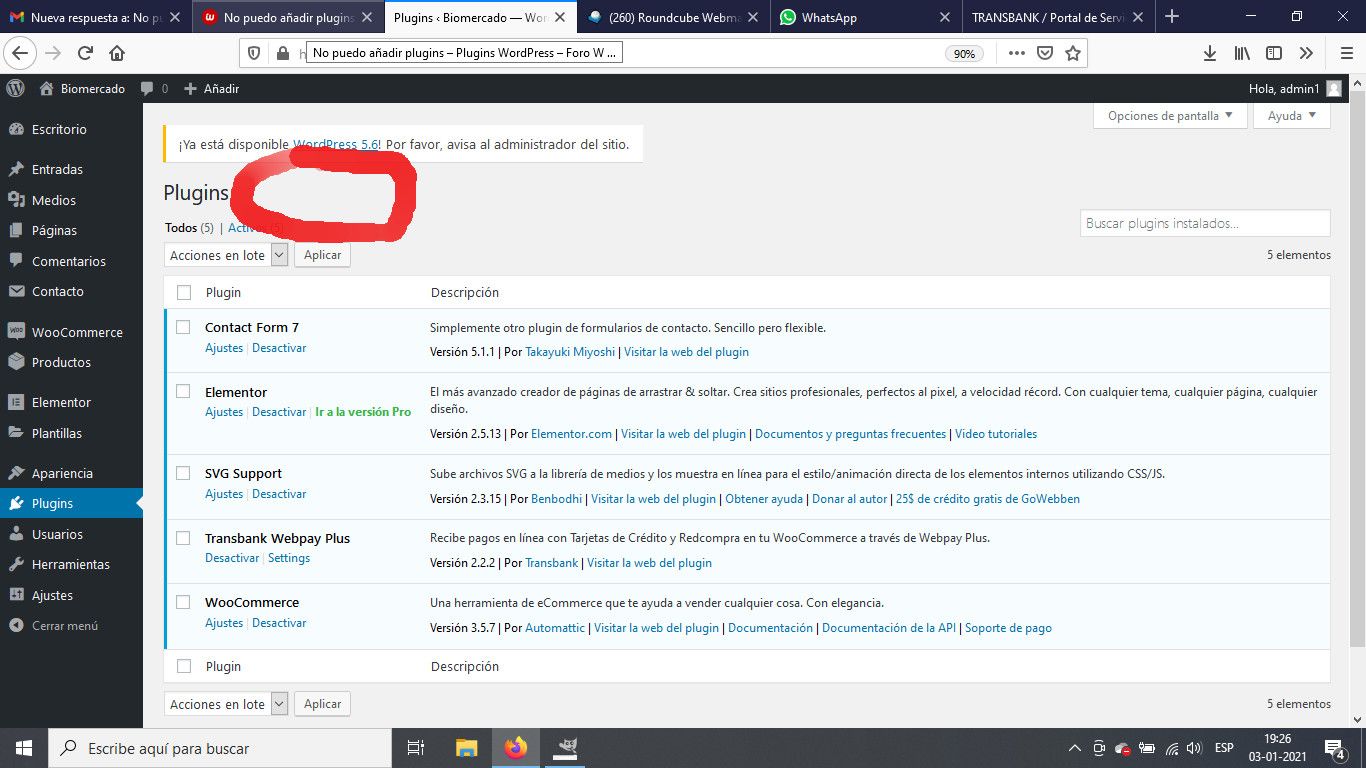
Task: Check the Elementor plugin checkbox
Action: pyautogui.click(x=183, y=391)
